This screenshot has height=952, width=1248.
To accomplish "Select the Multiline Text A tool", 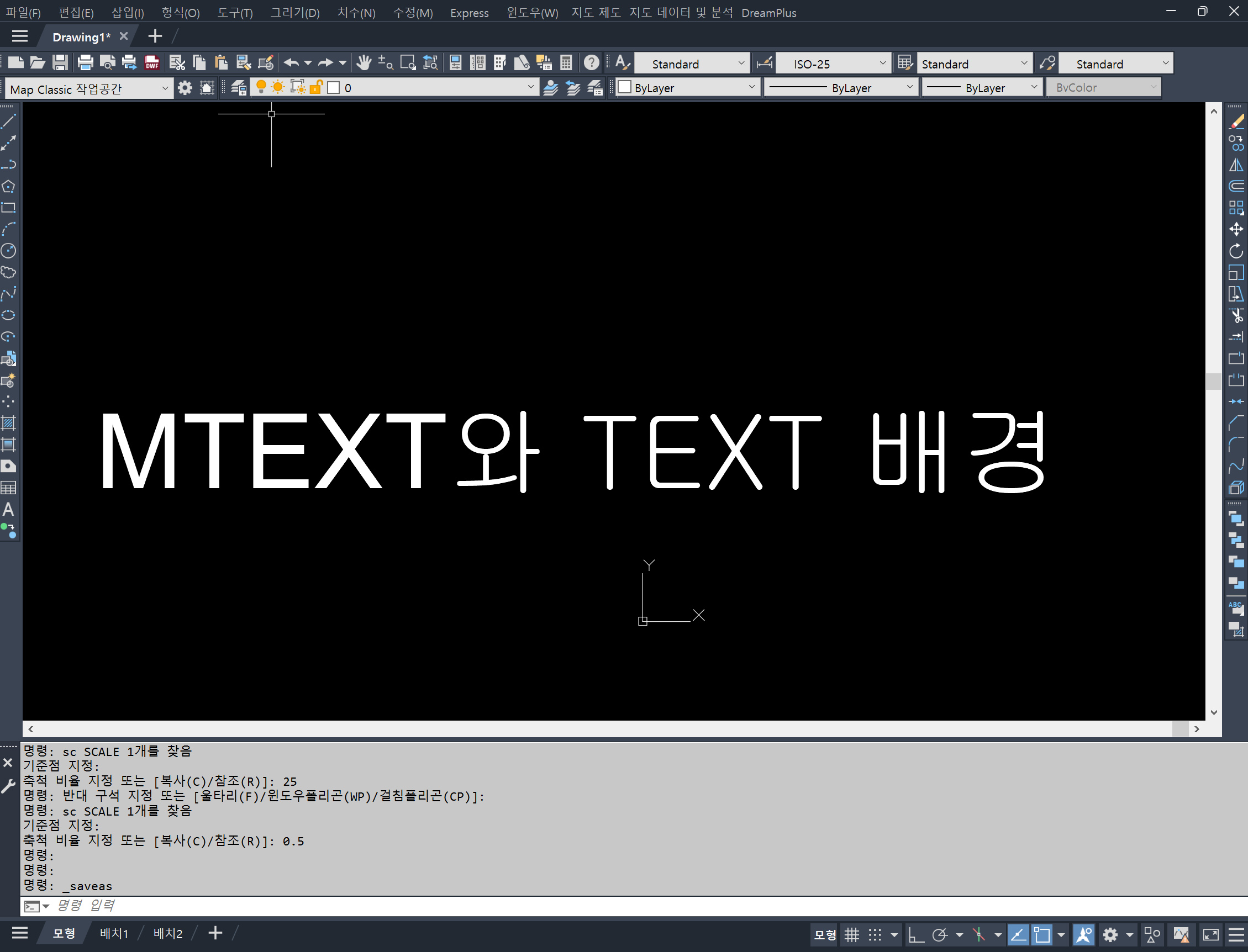I will [8, 510].
